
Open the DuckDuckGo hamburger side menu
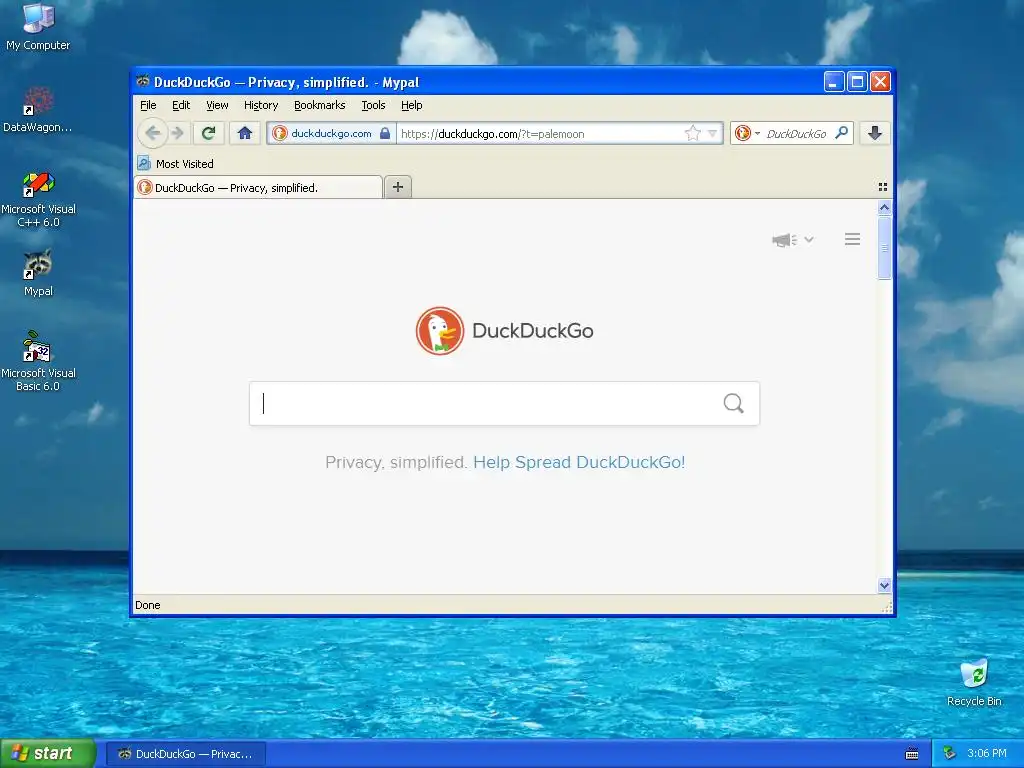[852, 239]
